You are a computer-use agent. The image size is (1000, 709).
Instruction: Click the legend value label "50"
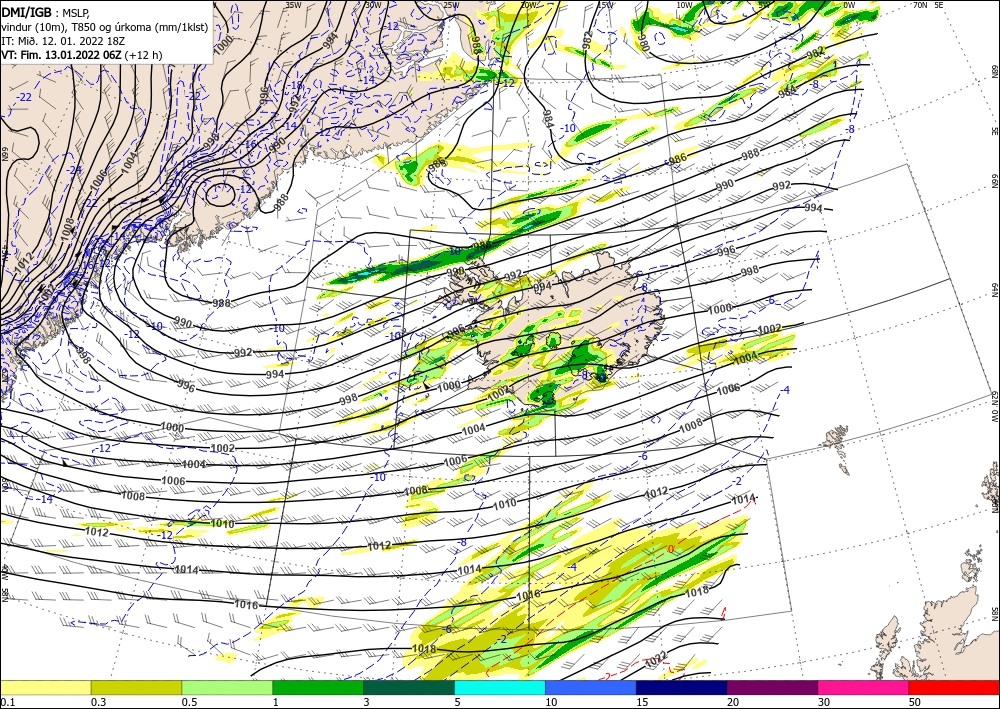pyautogui.click(x=915, y=702)
